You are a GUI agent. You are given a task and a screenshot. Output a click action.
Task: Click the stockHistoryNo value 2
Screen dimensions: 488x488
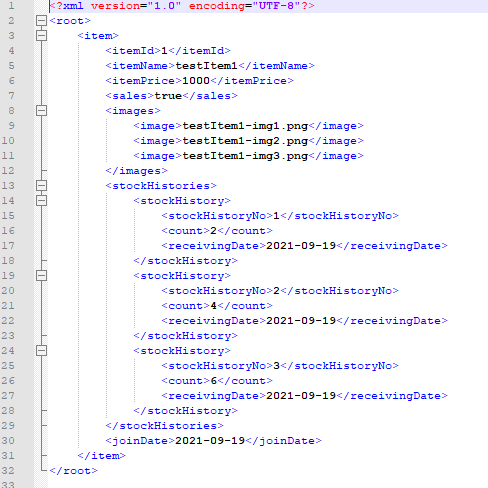[x=276, y=291]
